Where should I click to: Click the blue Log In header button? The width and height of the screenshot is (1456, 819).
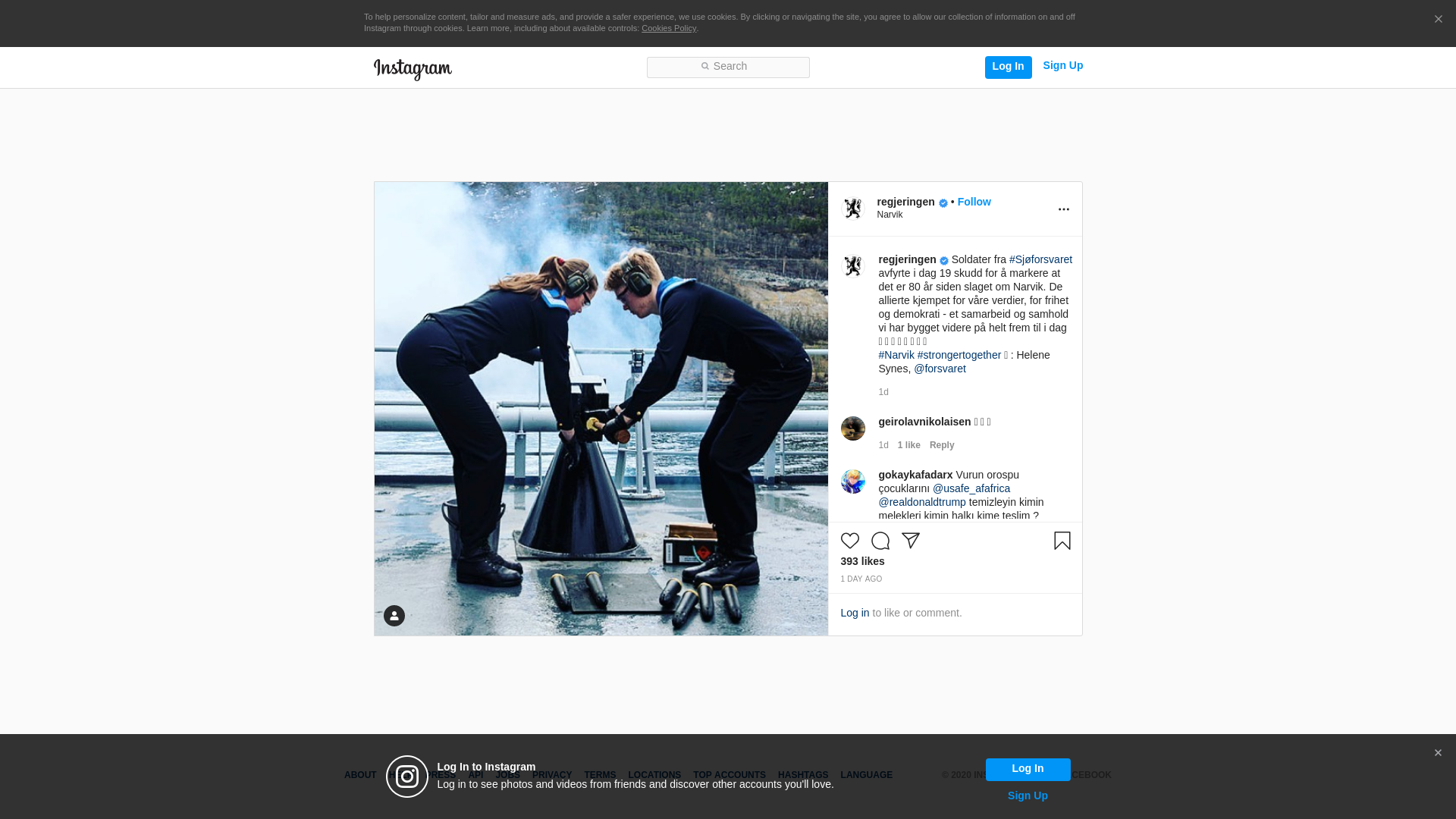[1008, 67]
